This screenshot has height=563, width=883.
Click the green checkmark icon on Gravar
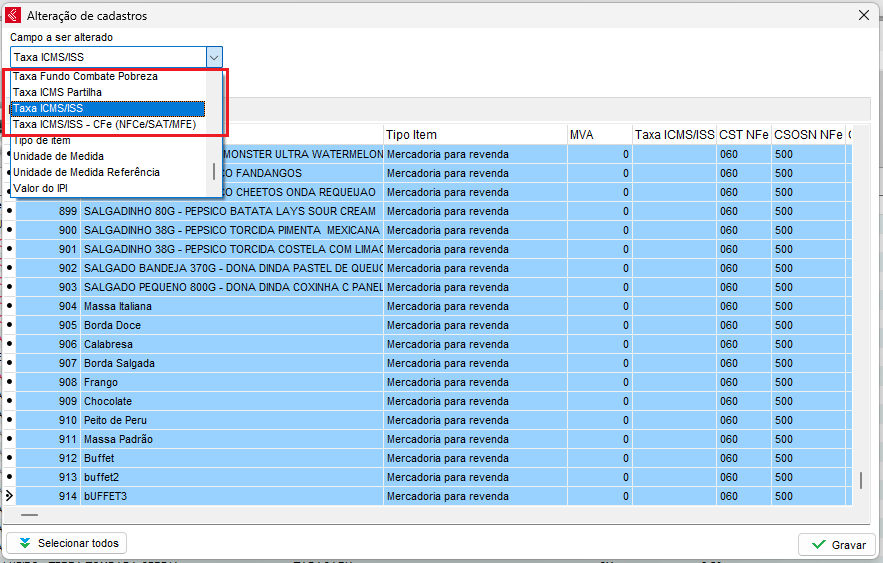point(819,545)
